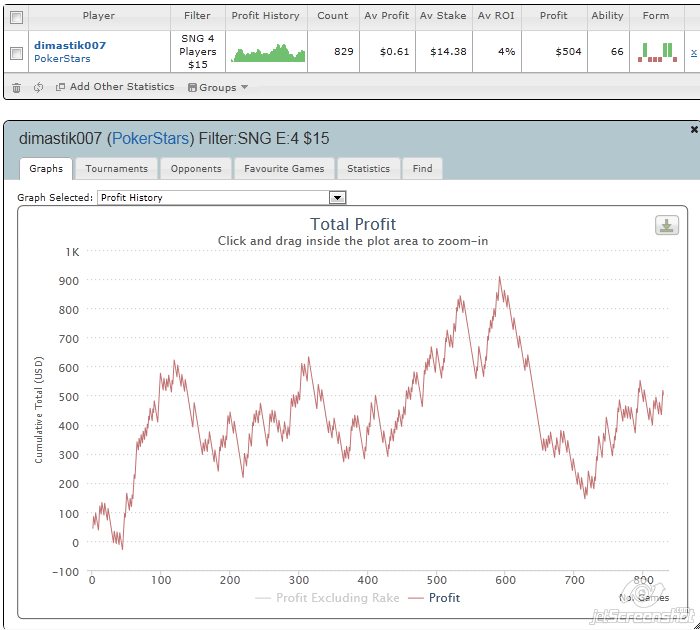The height and width of the screenshot is (630, 700).
Task: Open the Profit History mini graph
Action: (x=267, y=53)
